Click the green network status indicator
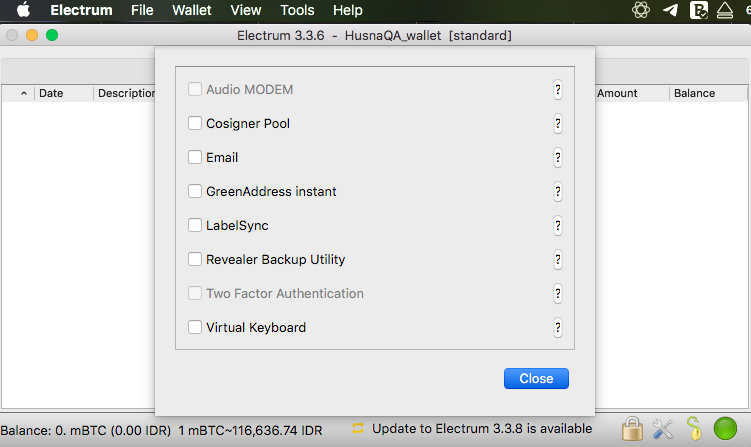 725,428
